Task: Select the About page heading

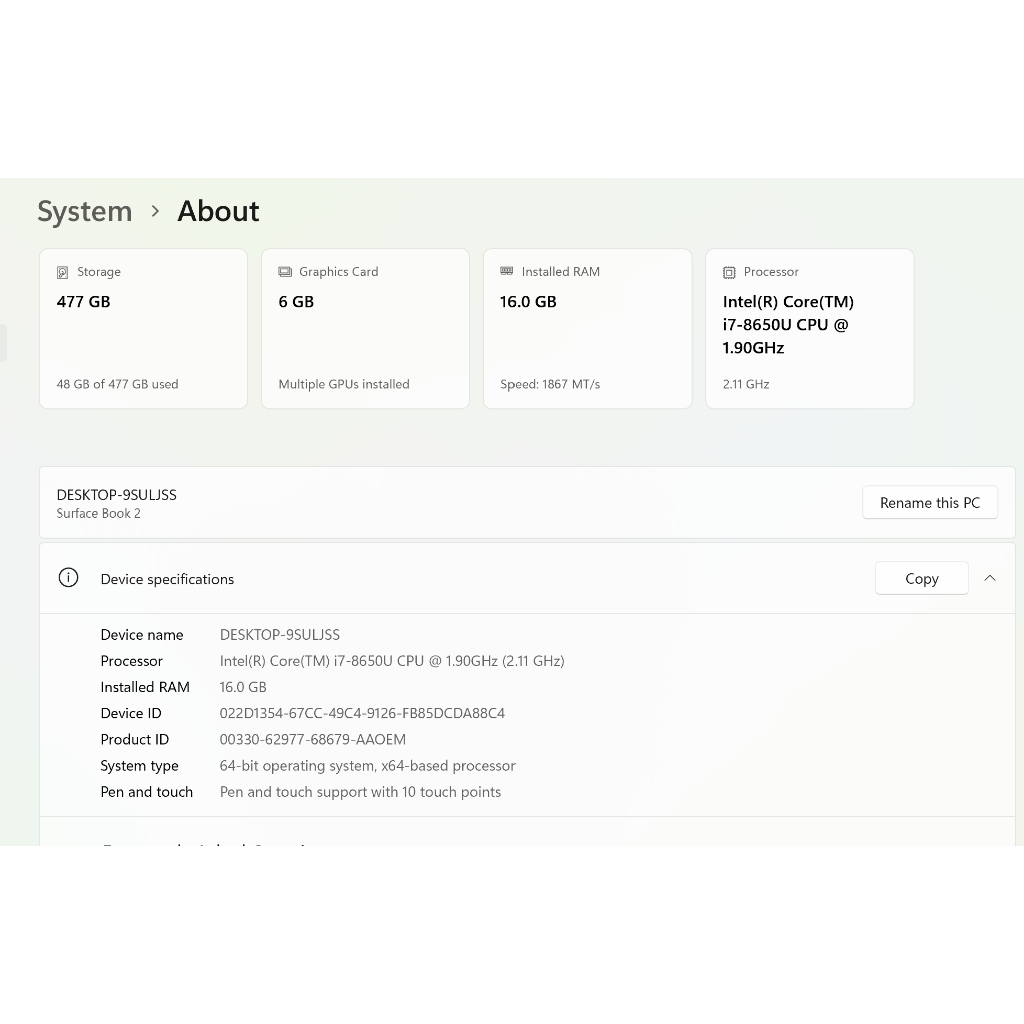Action: tap(218, 211)
